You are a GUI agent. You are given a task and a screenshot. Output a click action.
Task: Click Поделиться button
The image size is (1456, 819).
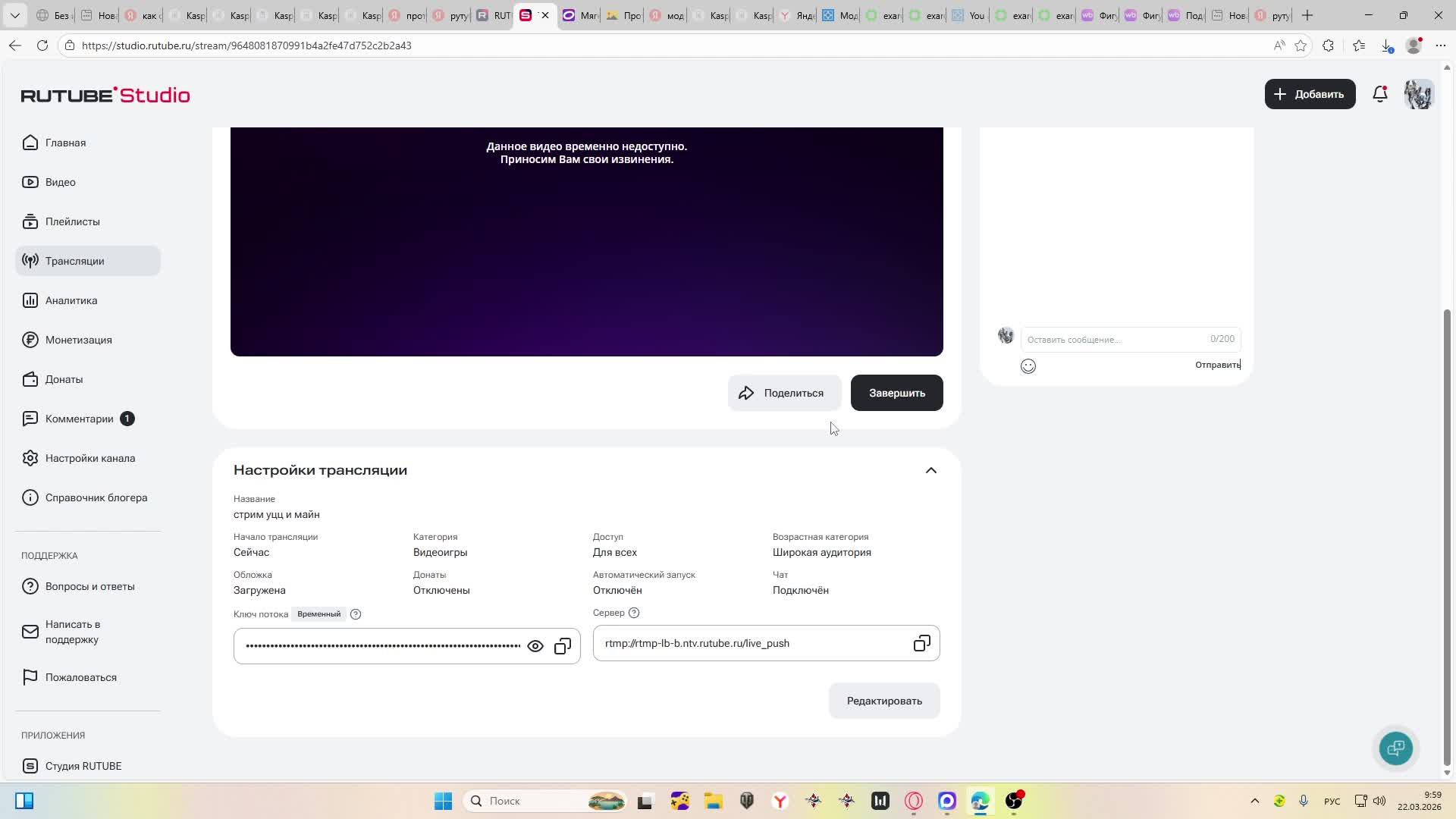tap(784, 393)
